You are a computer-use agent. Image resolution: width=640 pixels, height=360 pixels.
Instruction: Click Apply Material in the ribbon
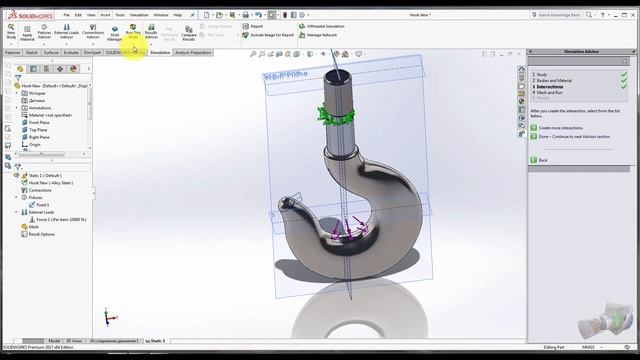pos(27,33)
